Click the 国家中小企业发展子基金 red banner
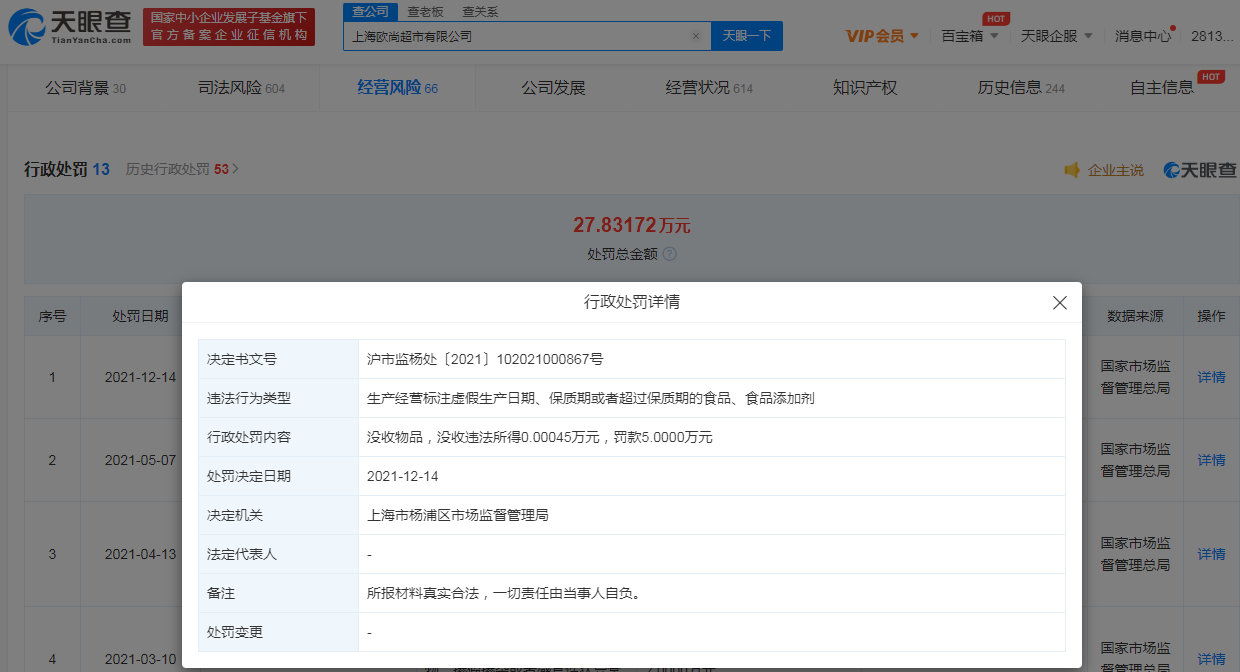Screen dimensions: 1240x672 228,27
